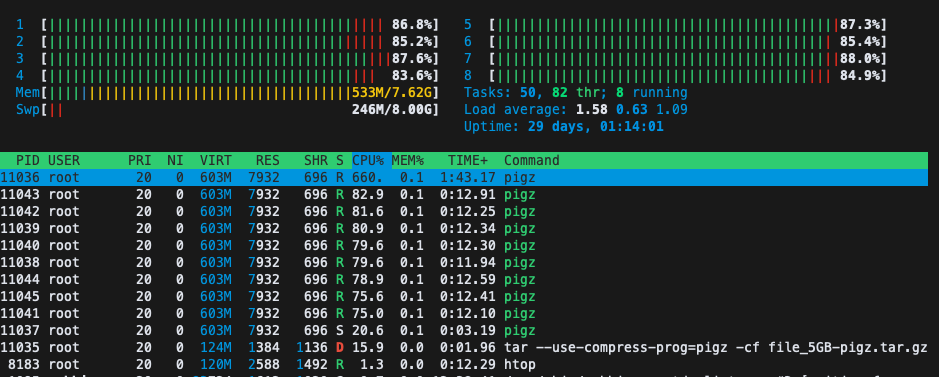Click the Swp usage meter bar

click(240, 110)
